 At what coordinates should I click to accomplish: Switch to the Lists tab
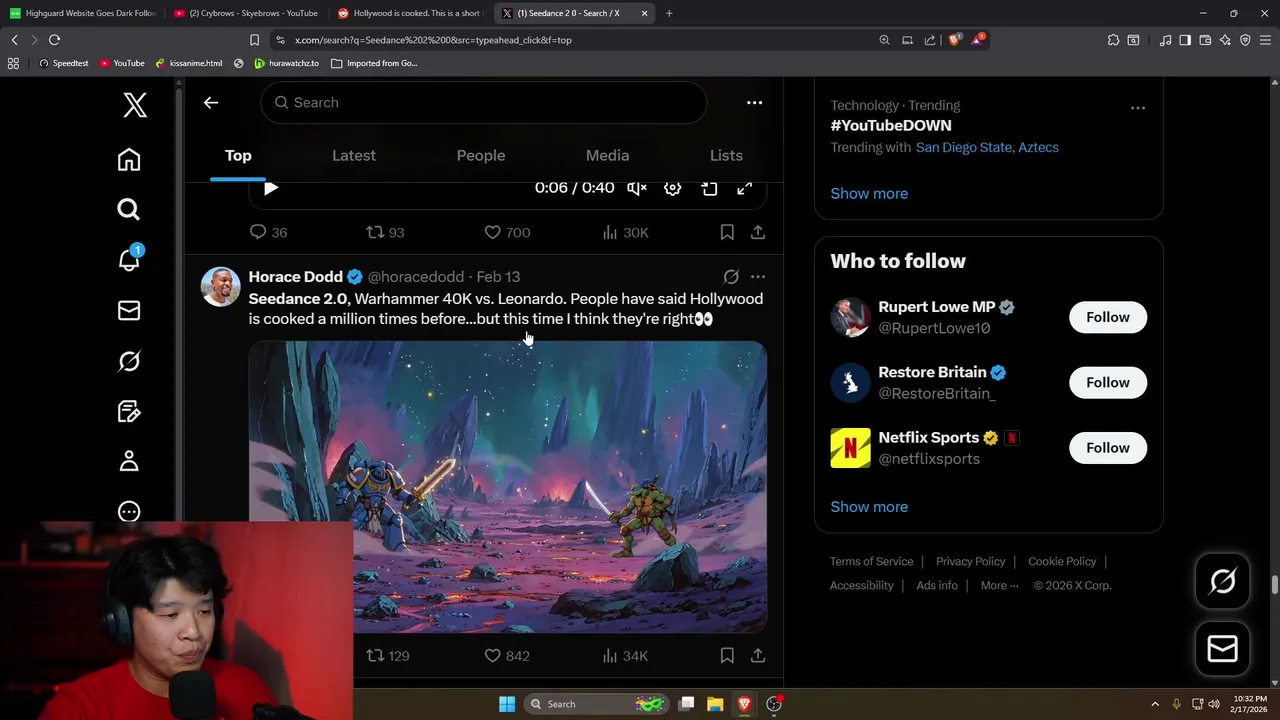point(726,155)
